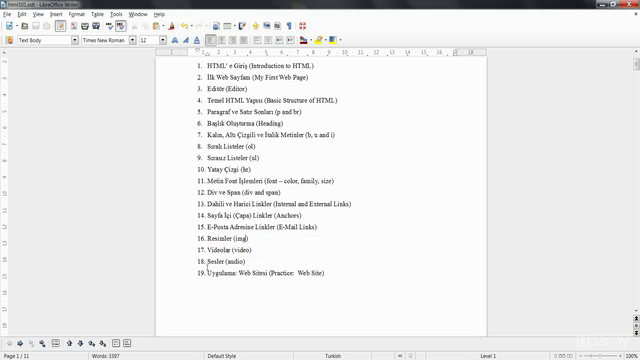Open the Undo history dropdown arrow
The image size is (640, 360).
192,26
